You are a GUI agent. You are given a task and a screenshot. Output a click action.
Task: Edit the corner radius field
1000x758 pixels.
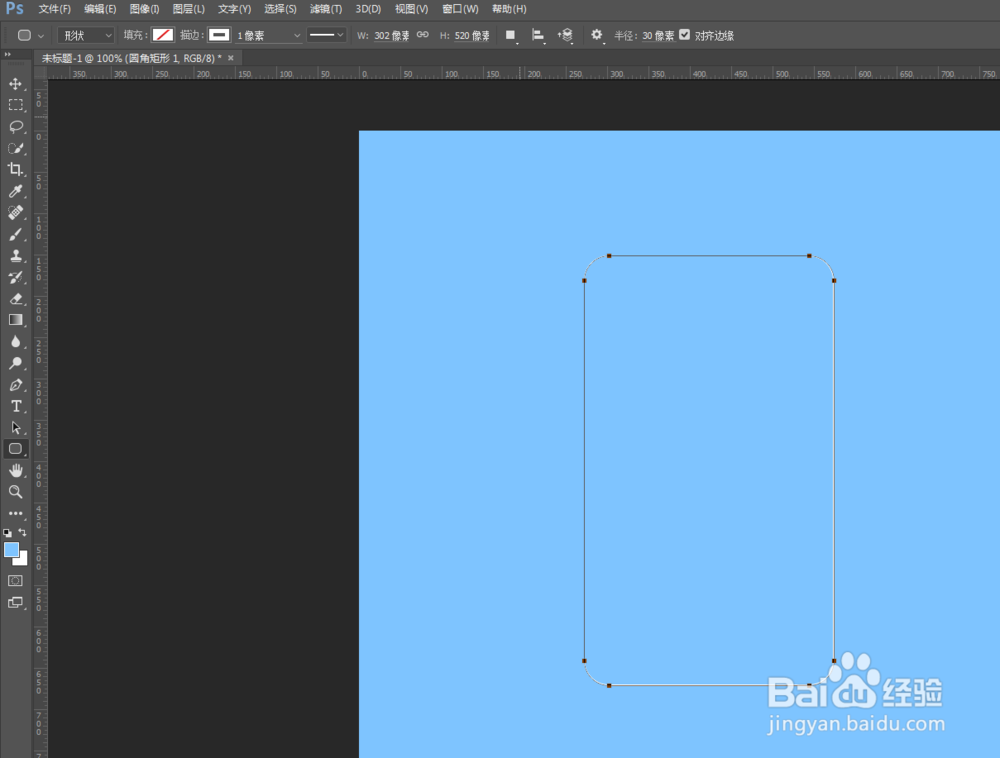(658, 36)
